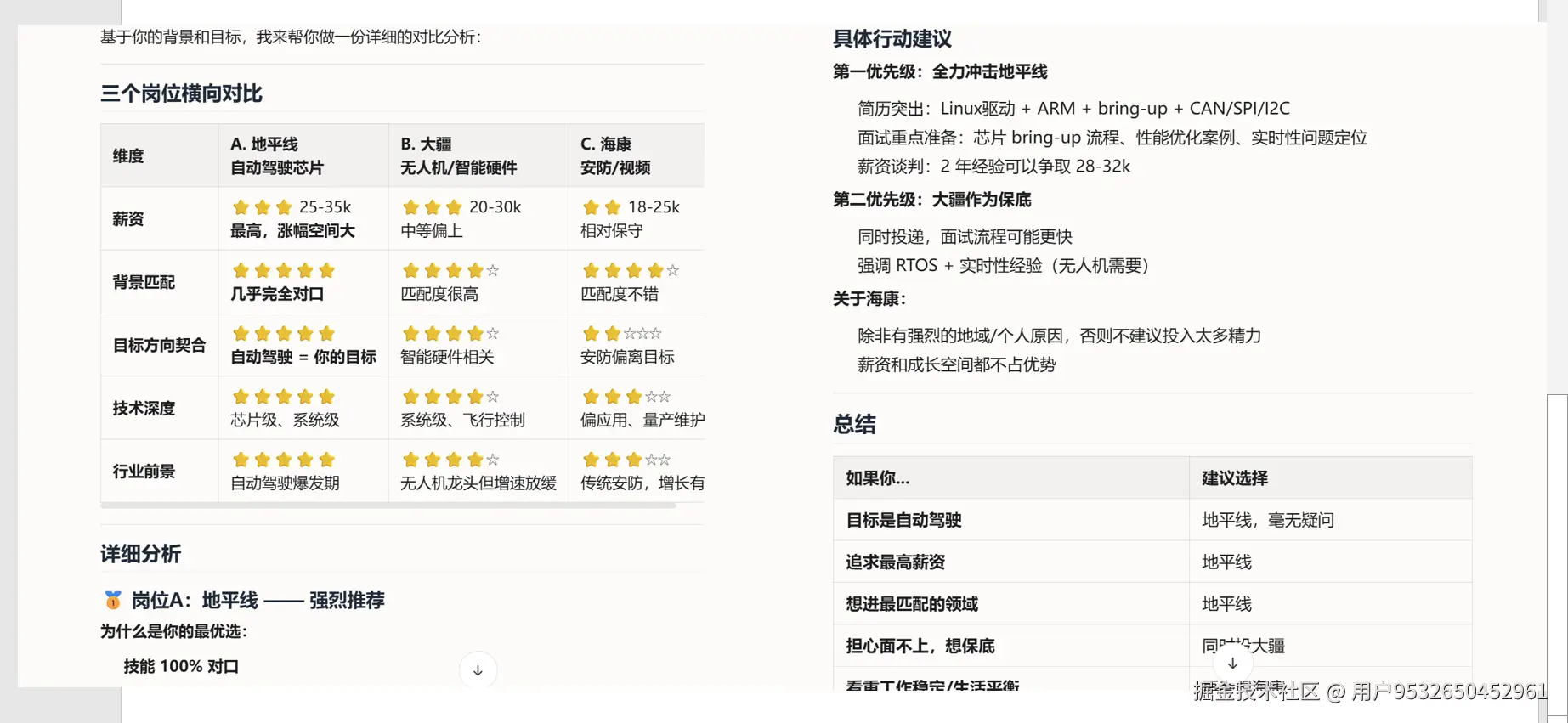
Task: Click the medal icon beside 岗位A heading
Action: point(112,600)
